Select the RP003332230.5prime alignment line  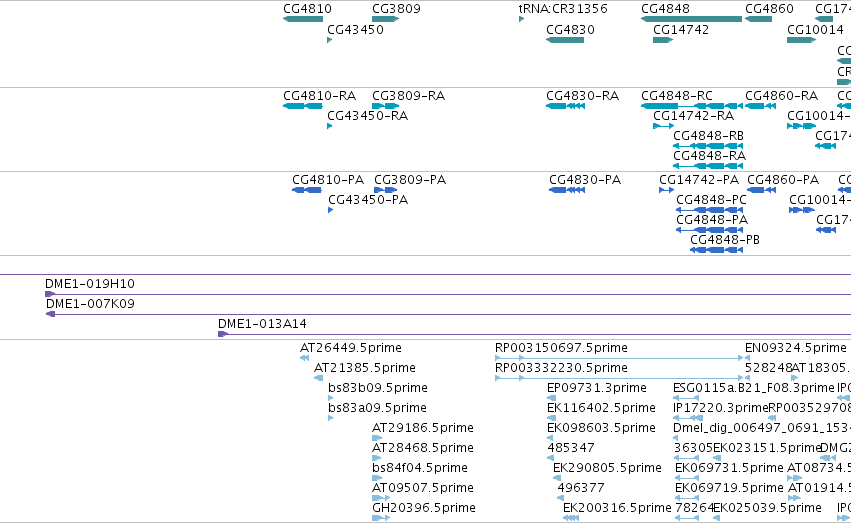[619, 378]
